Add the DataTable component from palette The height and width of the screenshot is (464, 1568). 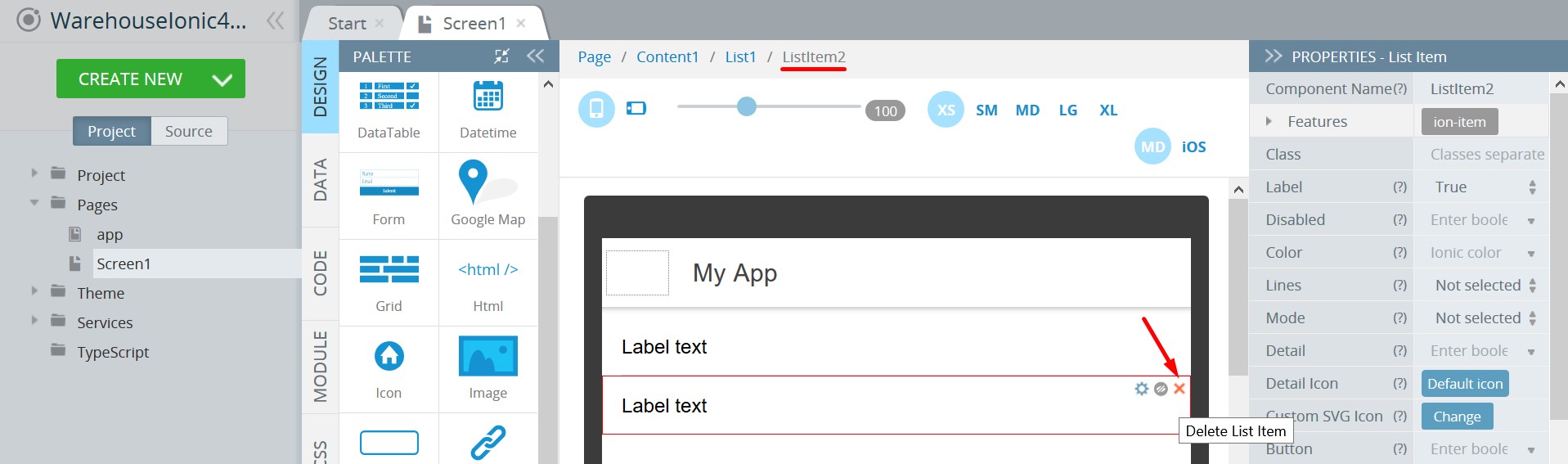pyautogui.click(x=389, y=111)
